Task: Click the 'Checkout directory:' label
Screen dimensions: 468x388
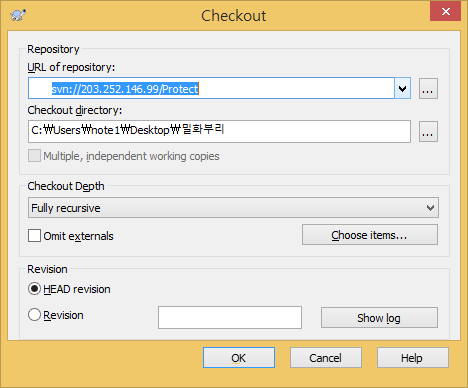Action: [x=75, y=110]
